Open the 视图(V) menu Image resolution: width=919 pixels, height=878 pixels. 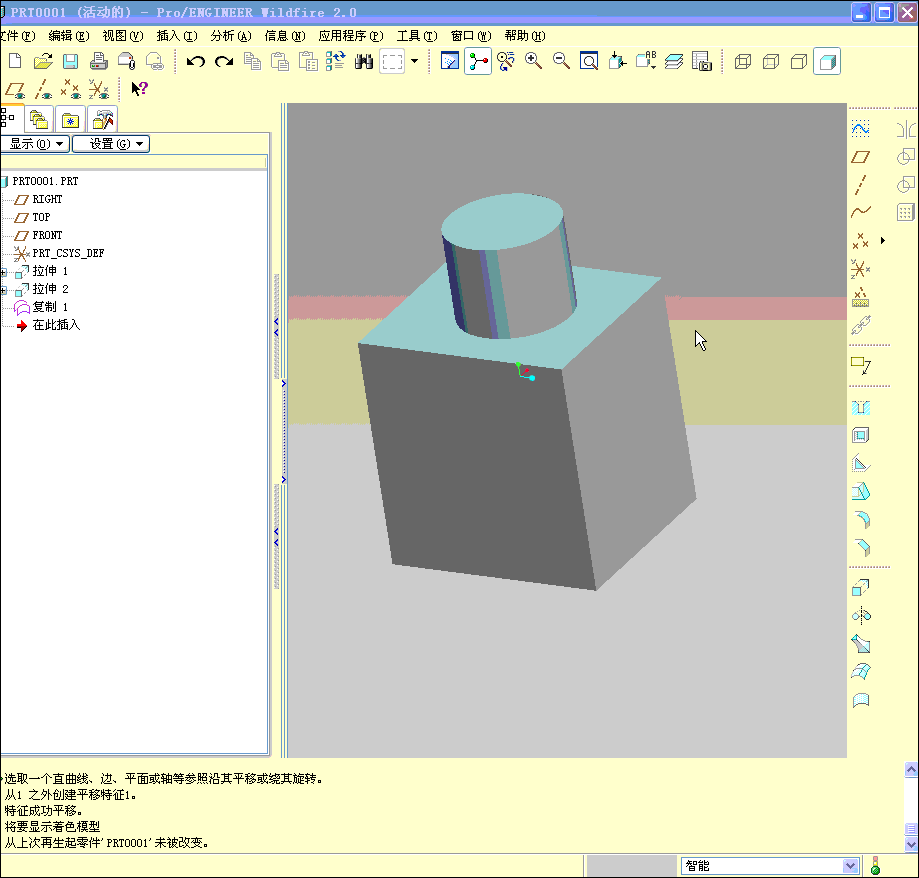pos(122,36)
